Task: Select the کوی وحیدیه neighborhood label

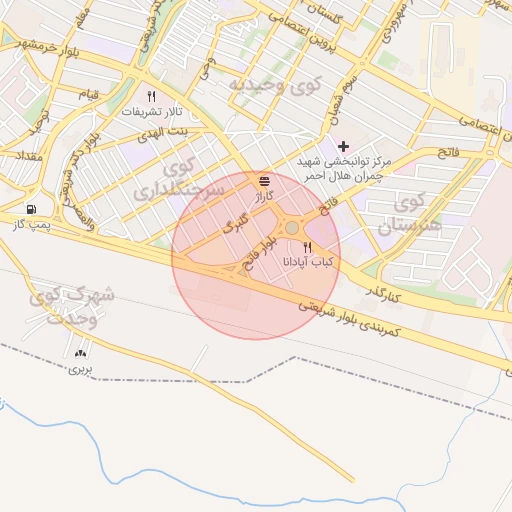Action: [275, 85]
